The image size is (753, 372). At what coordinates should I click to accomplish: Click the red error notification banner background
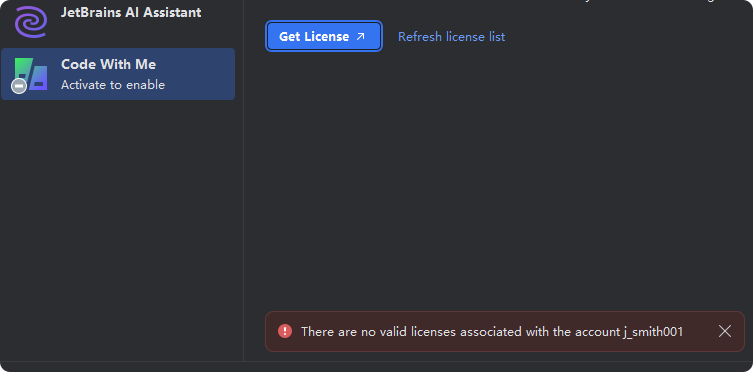click(505, 331)
